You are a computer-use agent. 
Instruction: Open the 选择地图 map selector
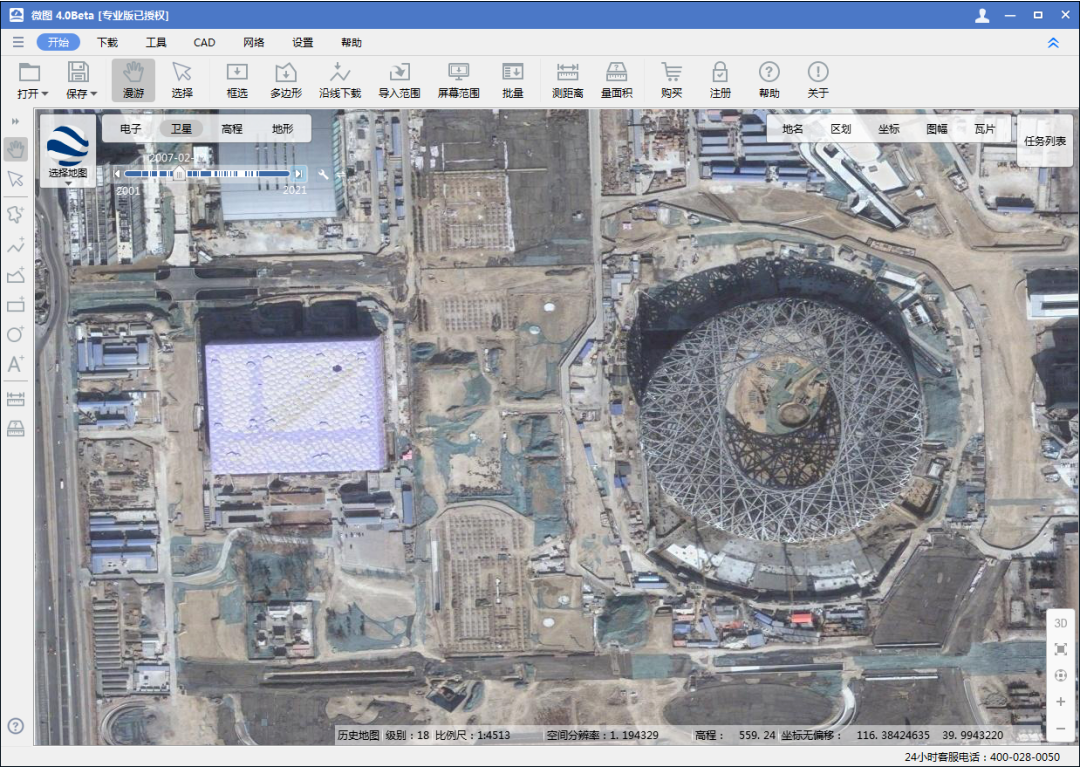(x=68, y=150)
